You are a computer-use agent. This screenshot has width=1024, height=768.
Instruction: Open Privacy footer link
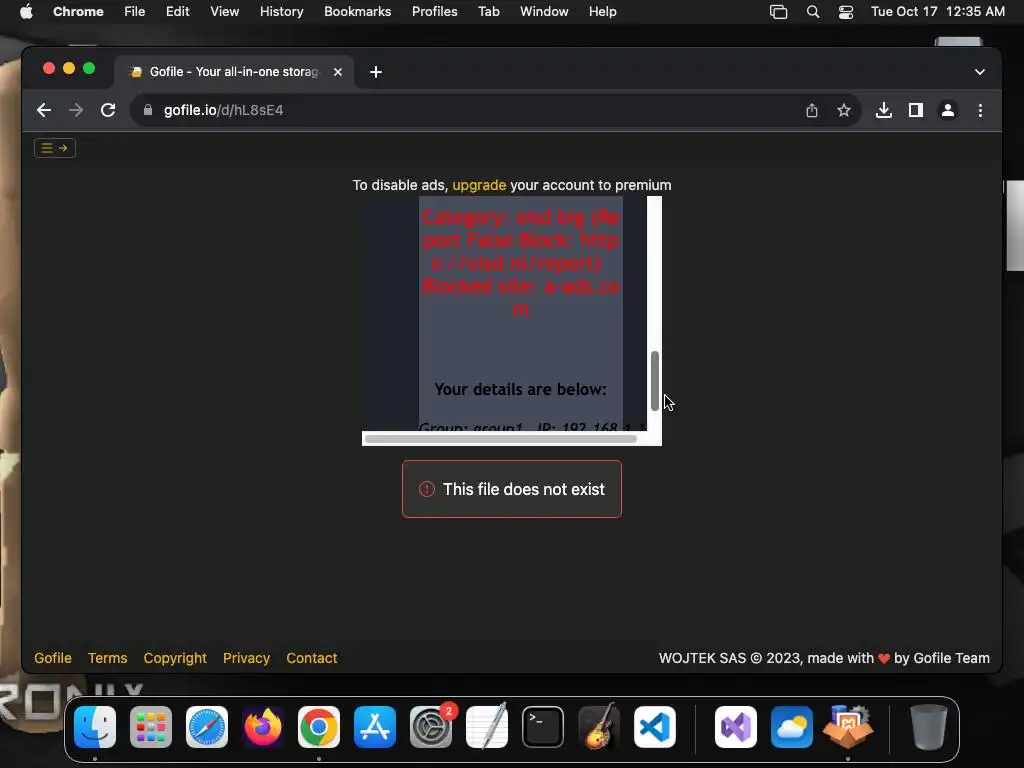tap(246, 658)
